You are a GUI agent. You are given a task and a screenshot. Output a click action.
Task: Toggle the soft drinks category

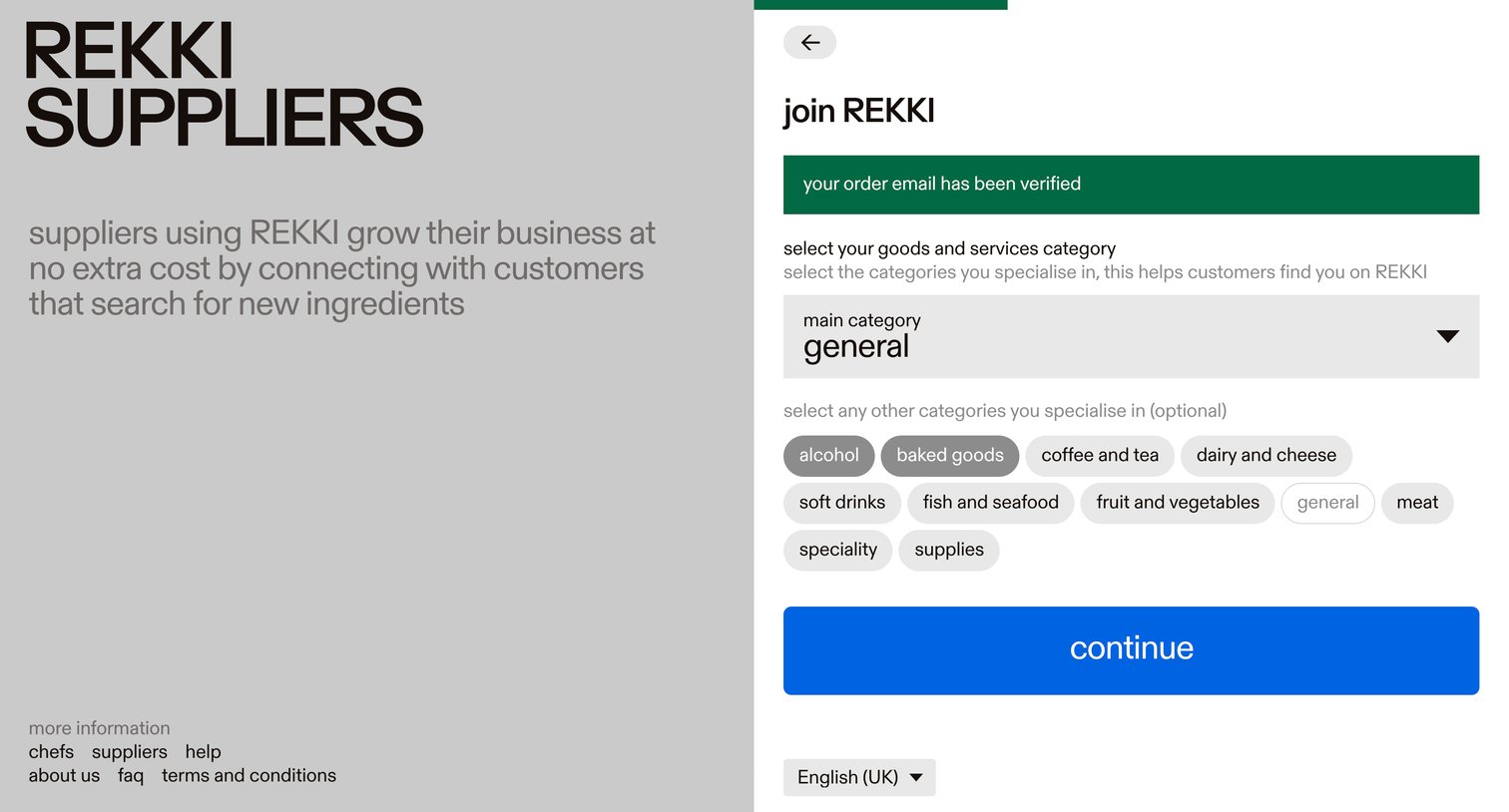842,503
